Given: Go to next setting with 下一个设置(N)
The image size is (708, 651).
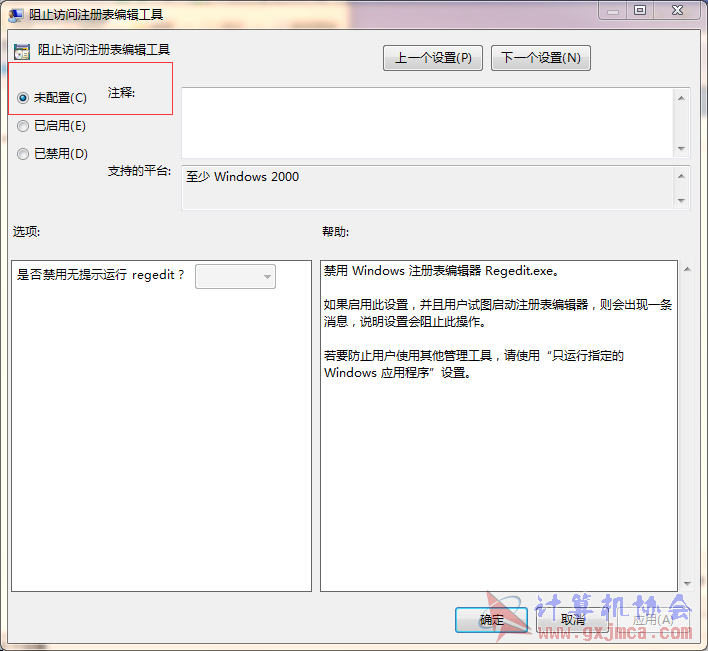Looking at the screenshot, I should tap(541, 58).
